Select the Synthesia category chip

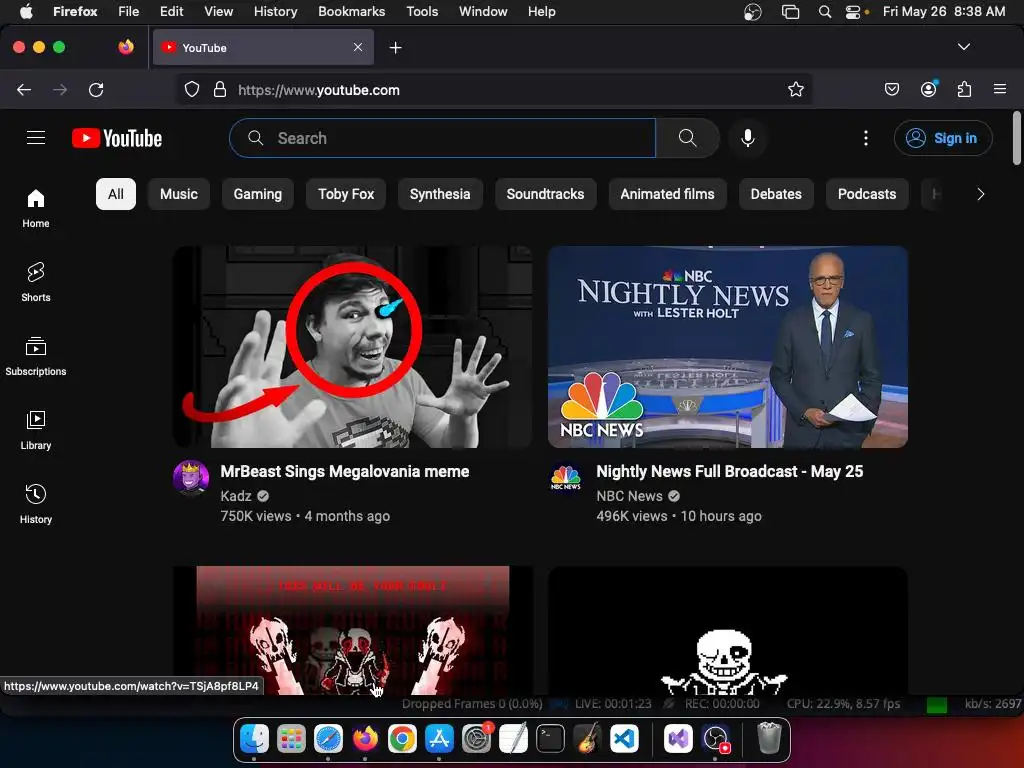click(x=440, y=194)
